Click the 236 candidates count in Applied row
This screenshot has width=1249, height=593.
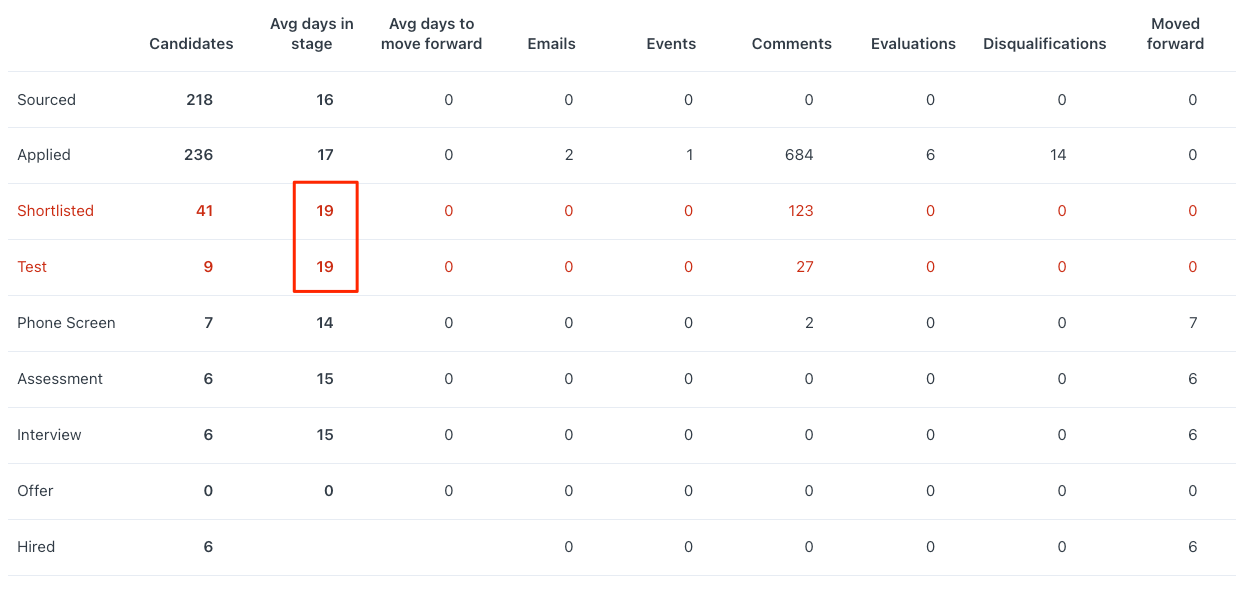click(x=199, y=155)
